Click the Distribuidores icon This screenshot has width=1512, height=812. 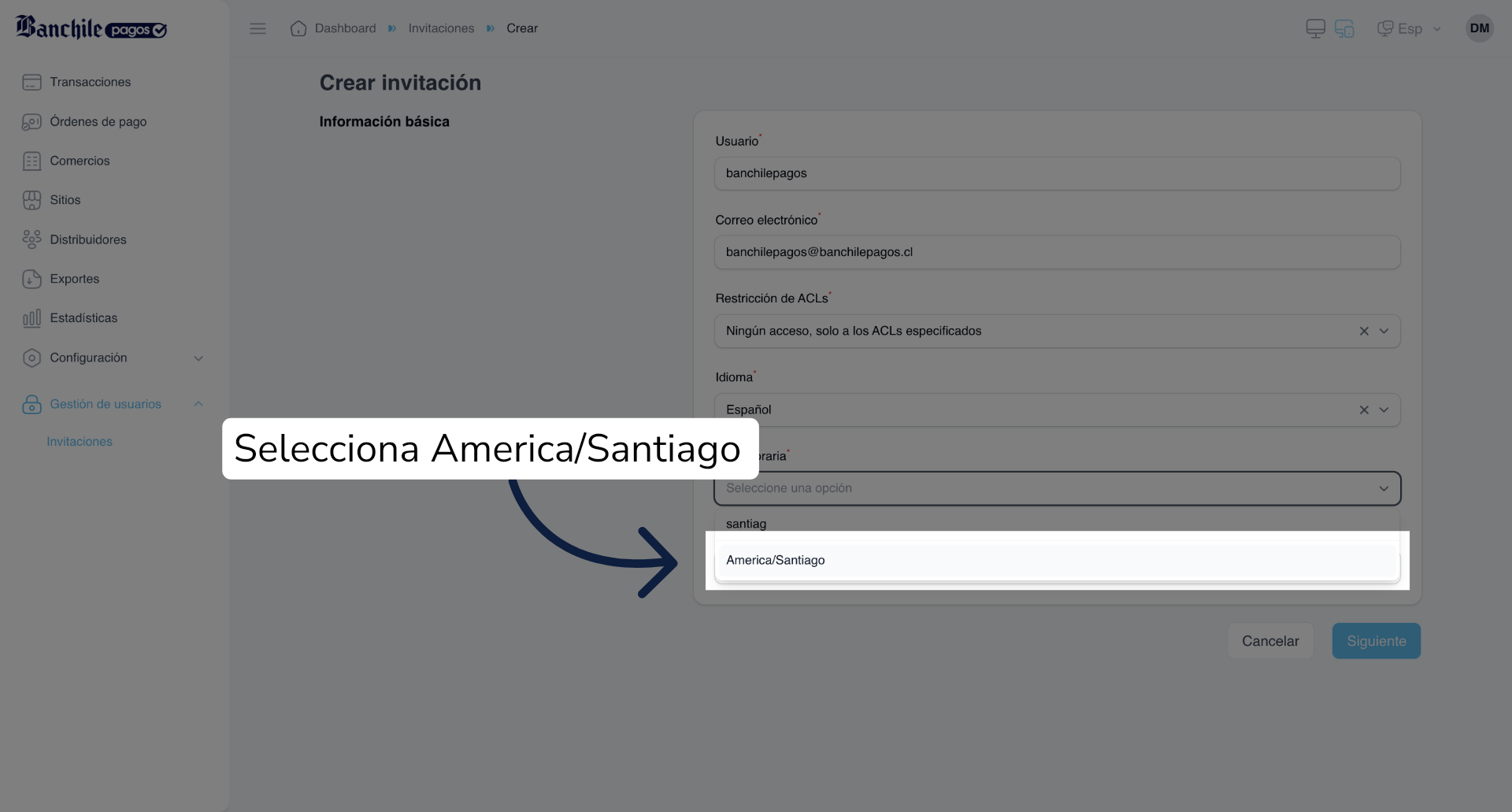[31, 239]
